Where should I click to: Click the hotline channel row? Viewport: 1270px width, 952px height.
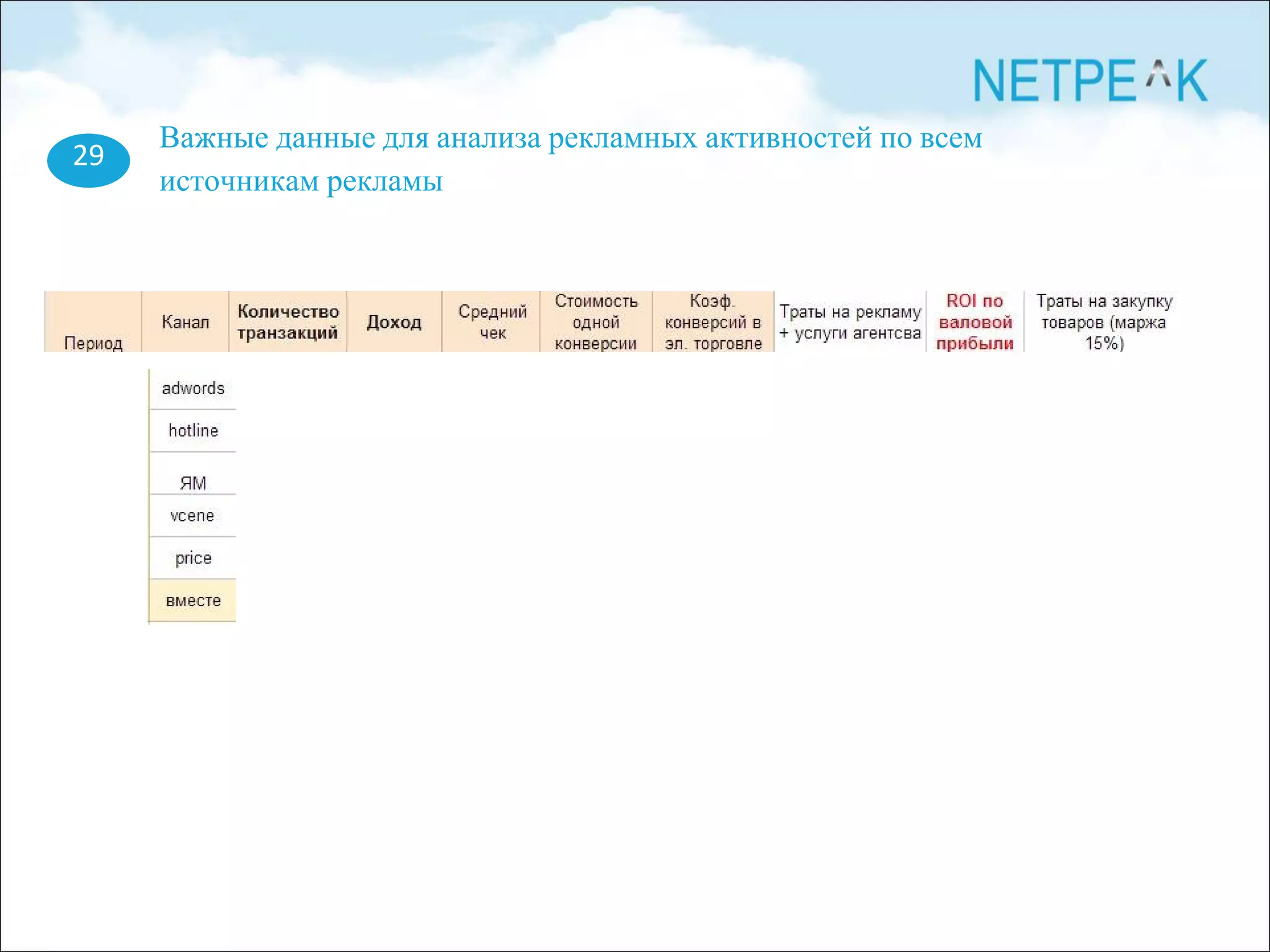(193, 431)
